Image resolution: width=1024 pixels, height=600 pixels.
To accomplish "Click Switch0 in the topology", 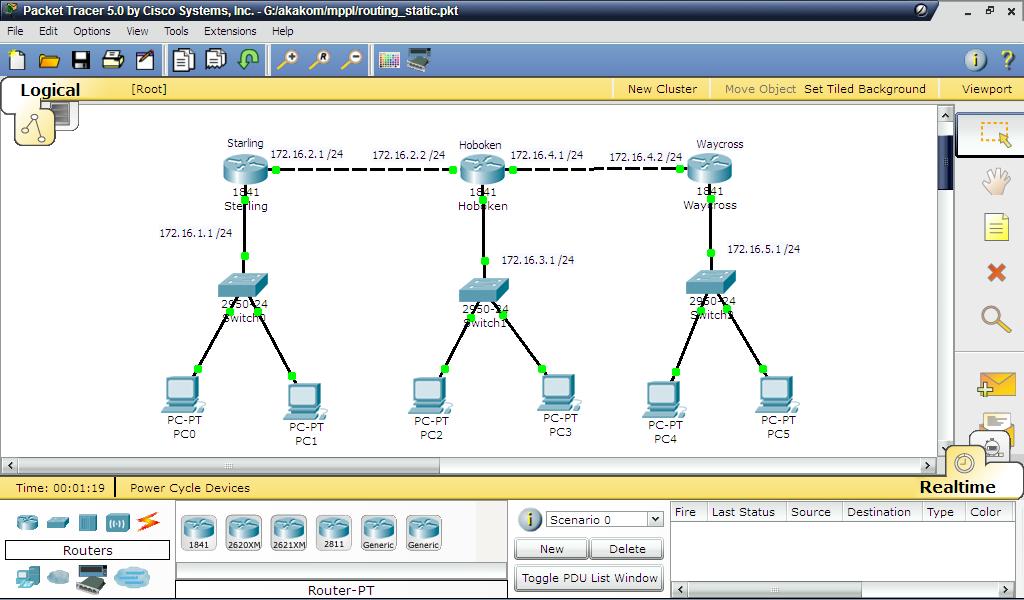I will (x=243, y=285).
